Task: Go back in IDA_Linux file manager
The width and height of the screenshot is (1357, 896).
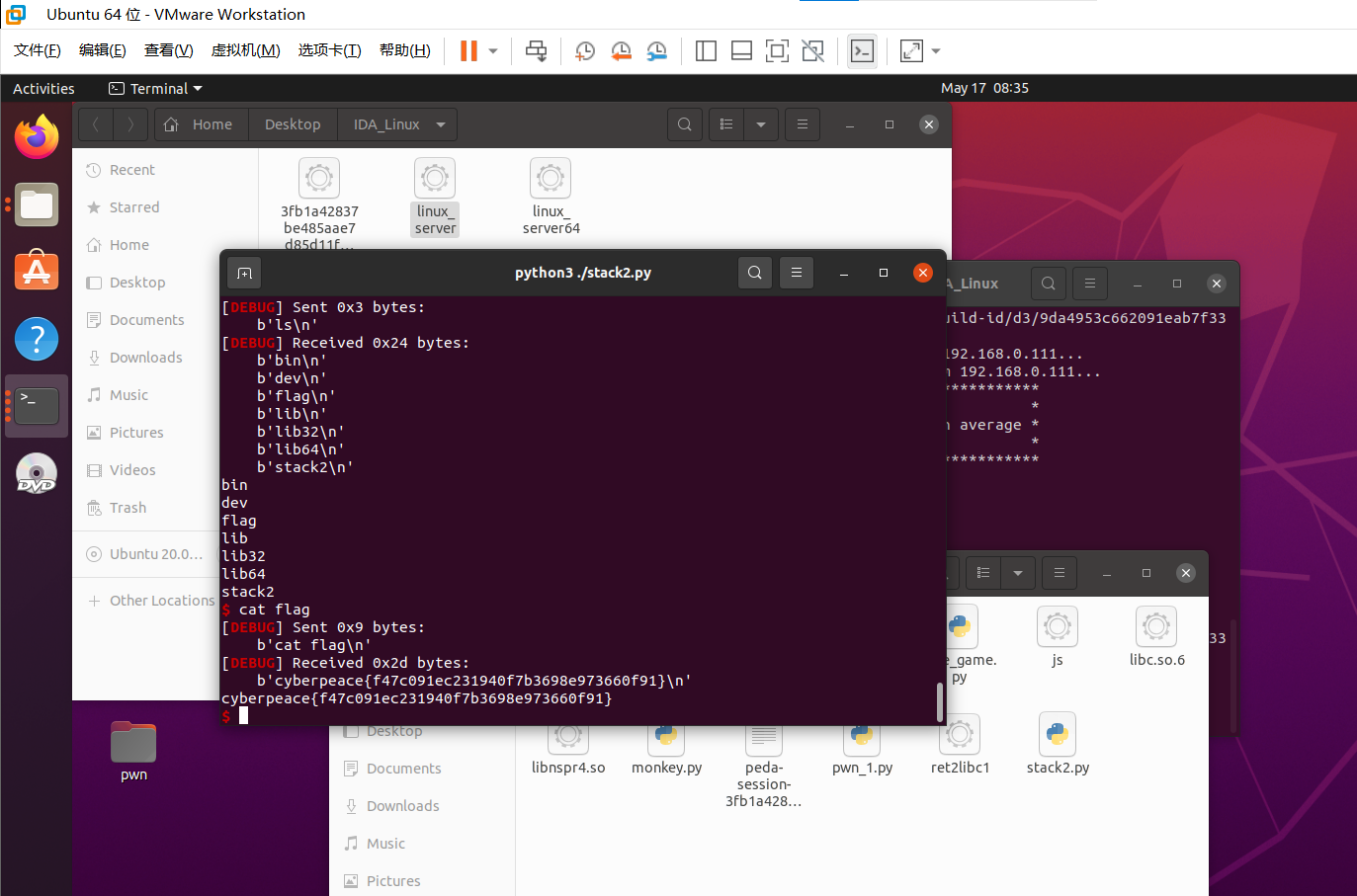Action: point(96,124)
